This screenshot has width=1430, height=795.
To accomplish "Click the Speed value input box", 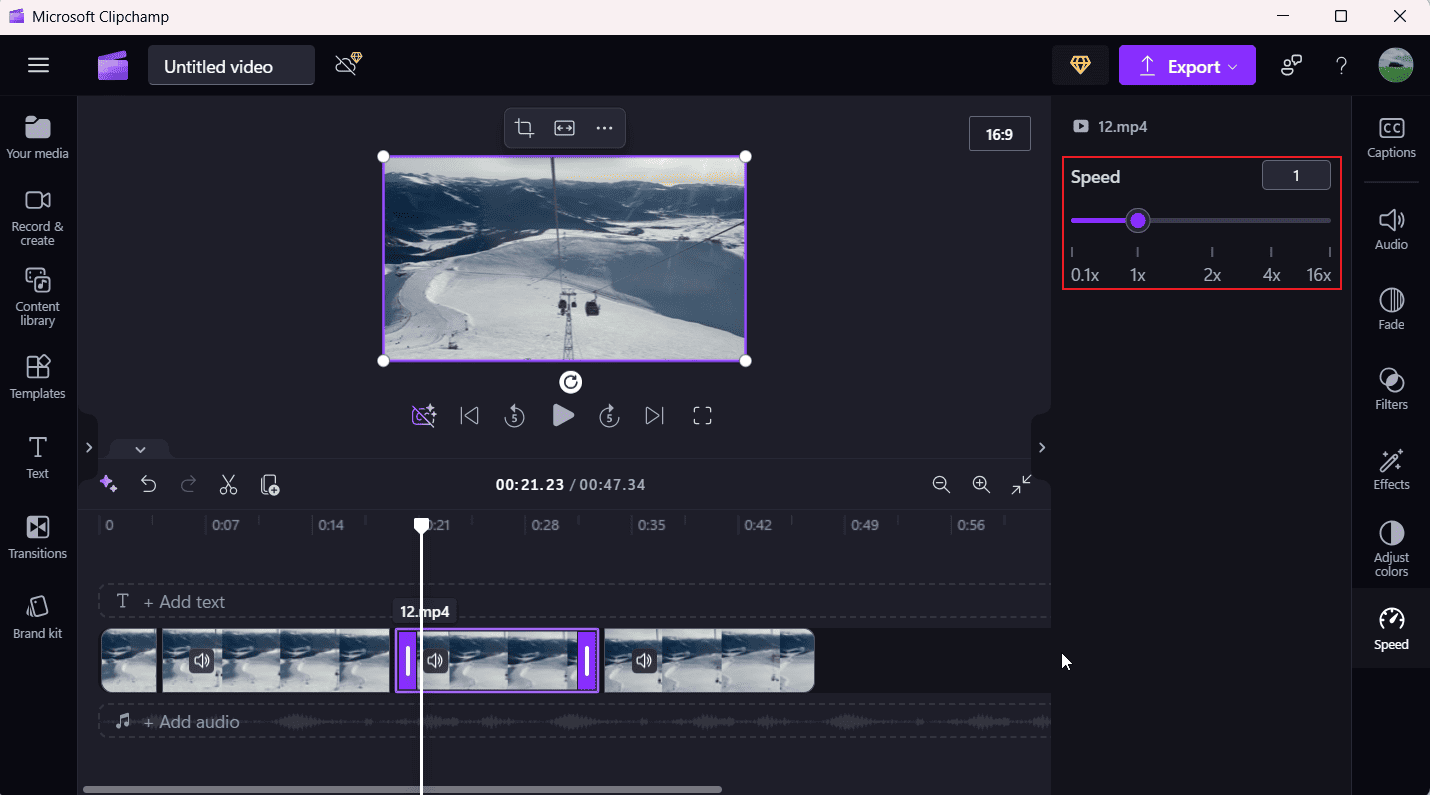I will point(1296,176).
